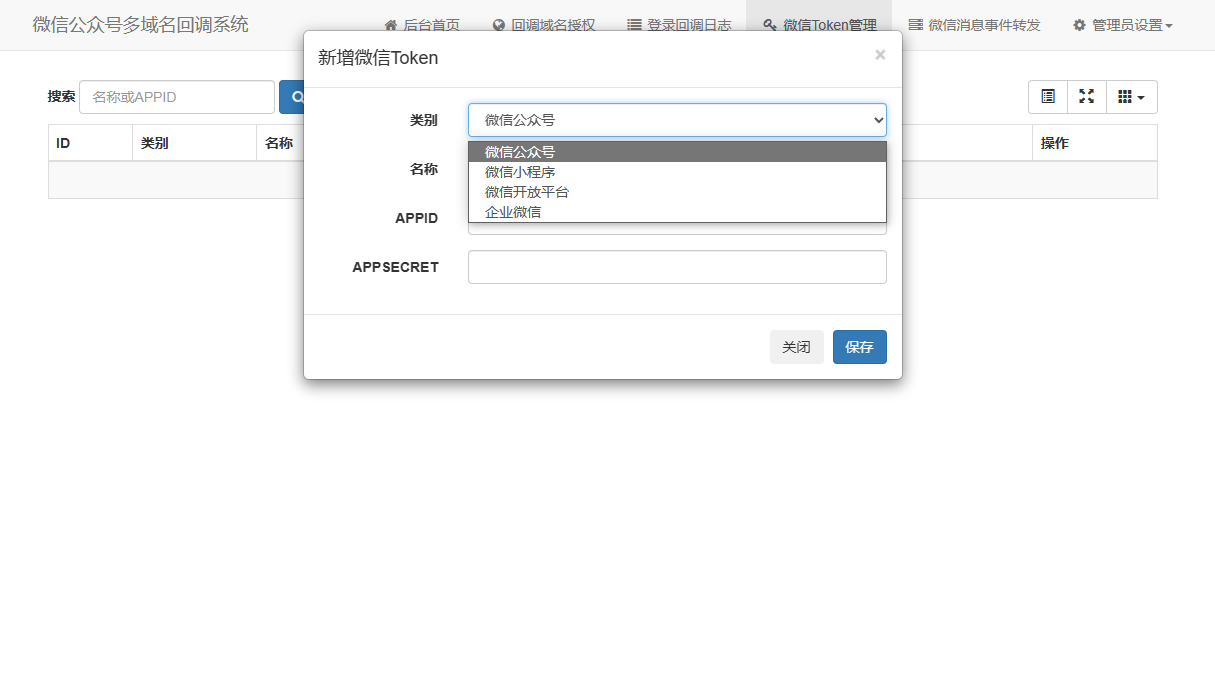Click the 关闭 button in the dialog
1215x682 pixels.
[x=796, y=346]
